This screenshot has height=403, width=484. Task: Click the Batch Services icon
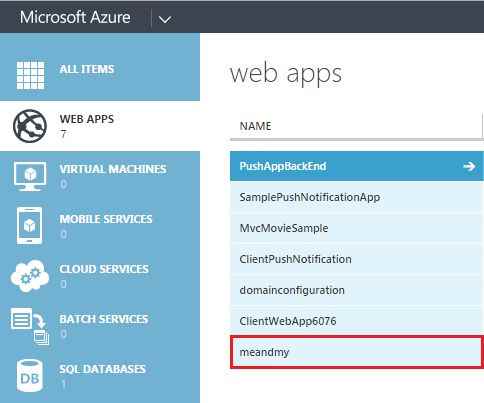(x=30, y=326)
